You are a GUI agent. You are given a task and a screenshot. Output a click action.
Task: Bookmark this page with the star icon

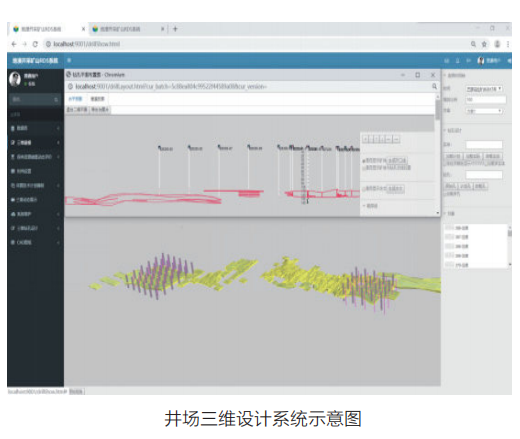pos(484,44)
